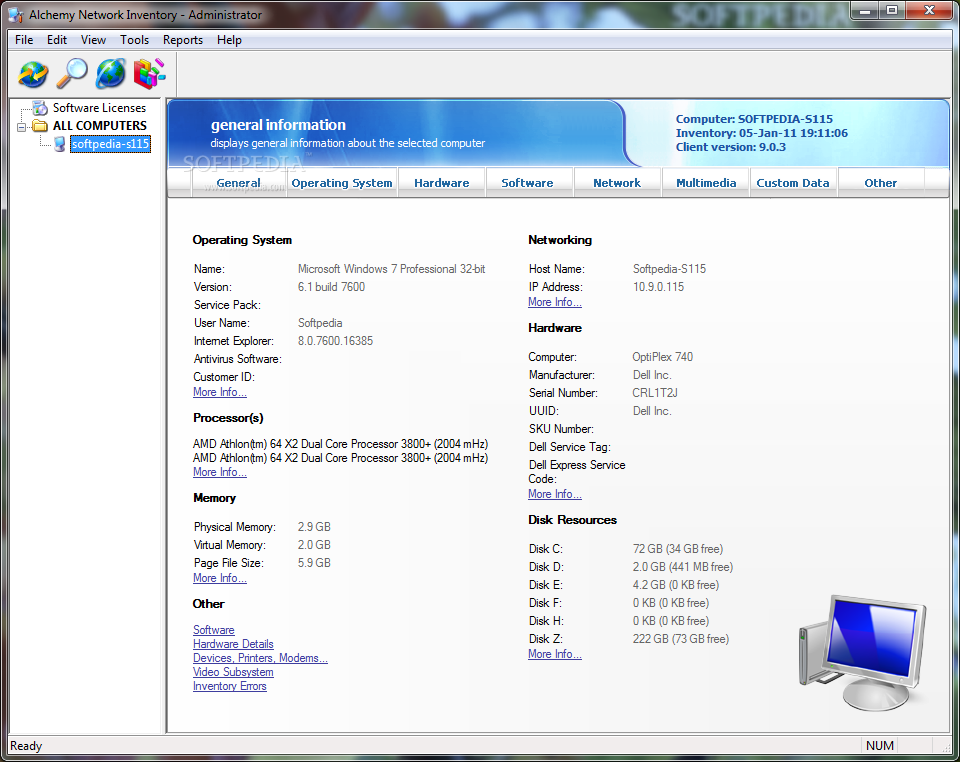Open the Help menu
The width and height of the screenshot is (960, 762).
click(x=229, y=40)
